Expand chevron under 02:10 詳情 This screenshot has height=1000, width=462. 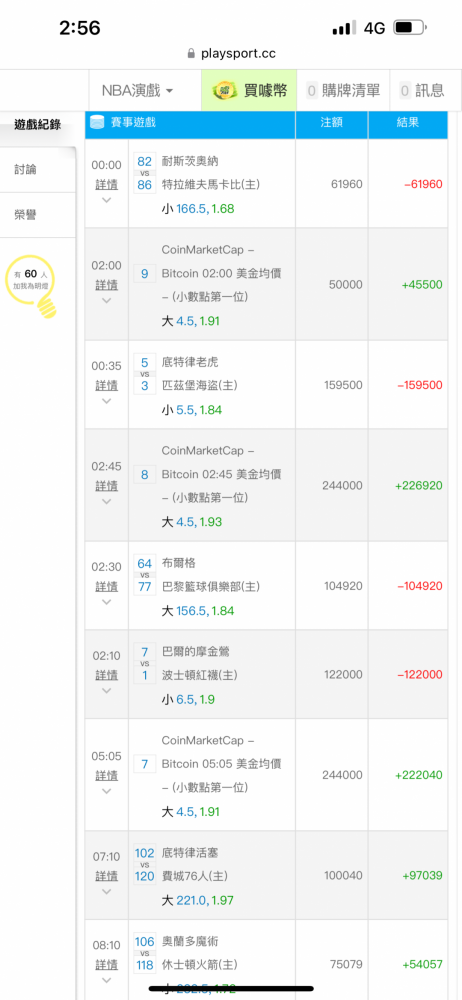[107, 690]
